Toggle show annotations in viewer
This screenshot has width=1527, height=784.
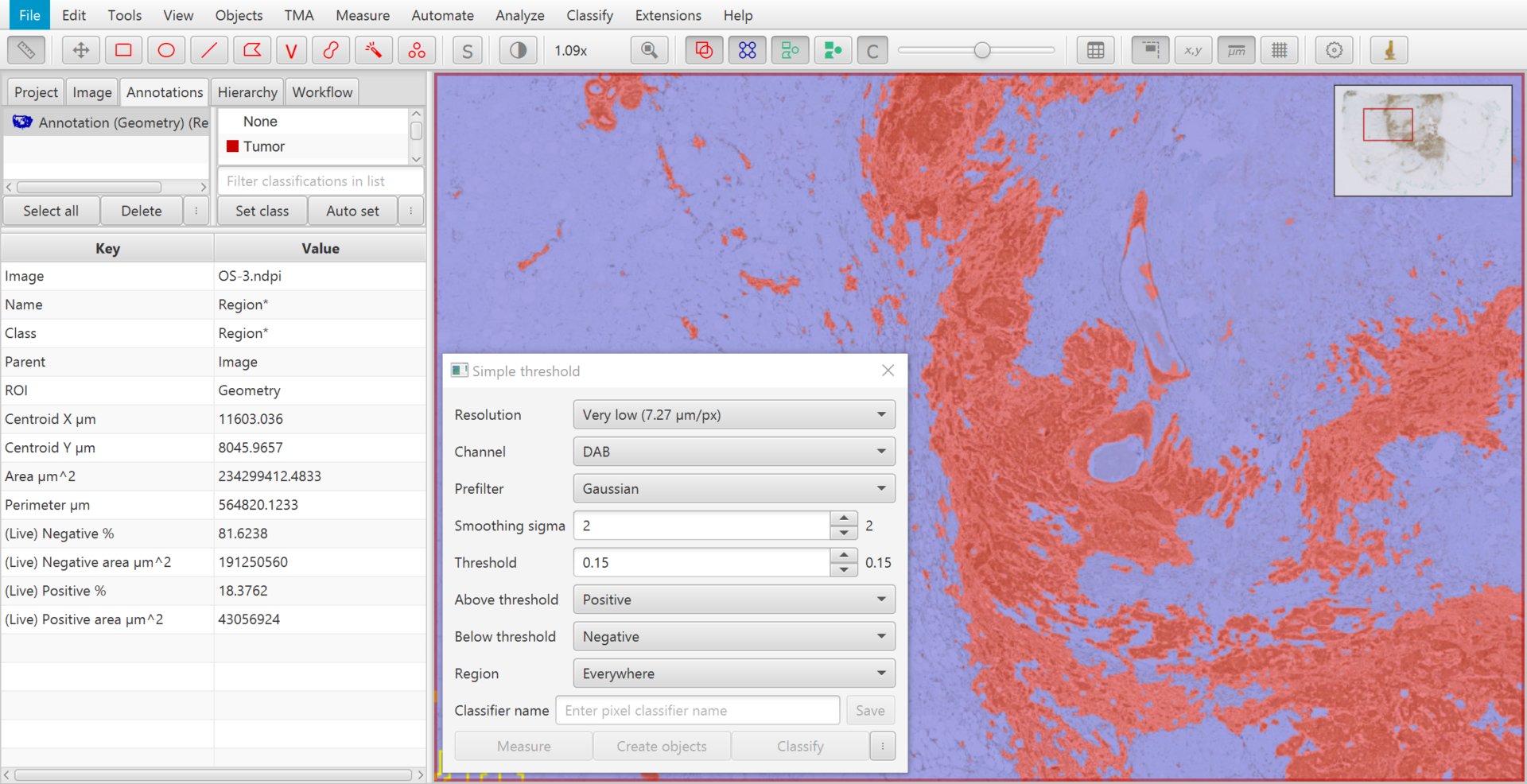pos(704,50)
